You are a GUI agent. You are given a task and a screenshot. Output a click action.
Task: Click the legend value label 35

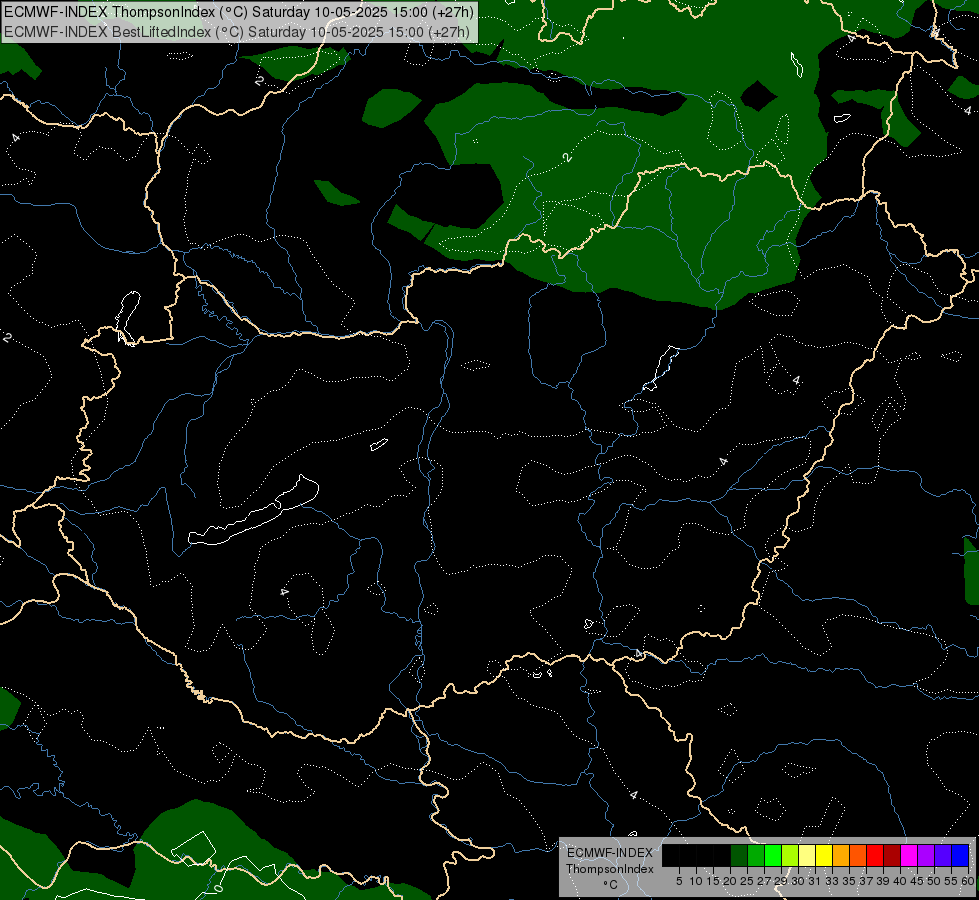(x=849, y=881)
